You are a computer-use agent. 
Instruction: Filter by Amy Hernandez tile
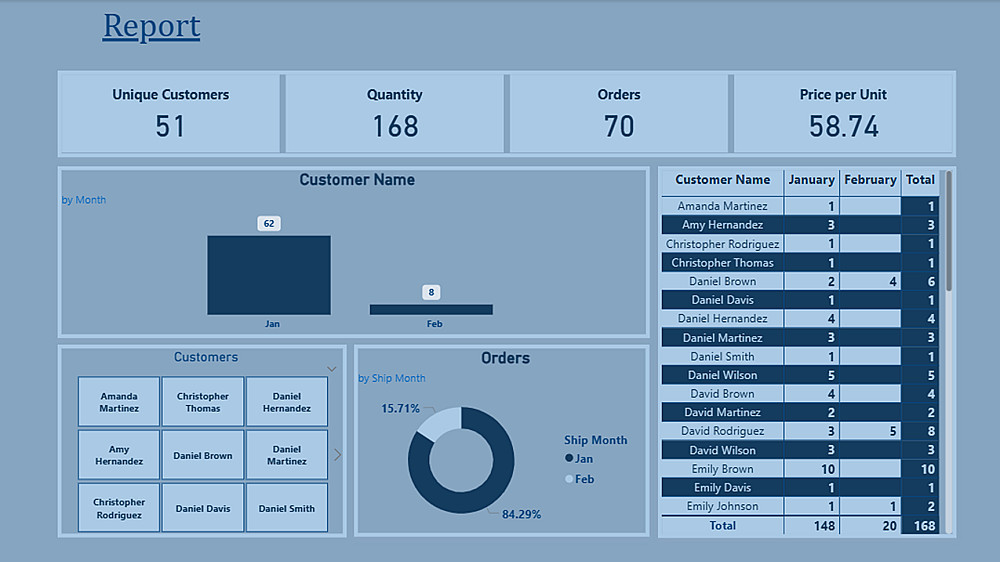(x=119, y=455)
